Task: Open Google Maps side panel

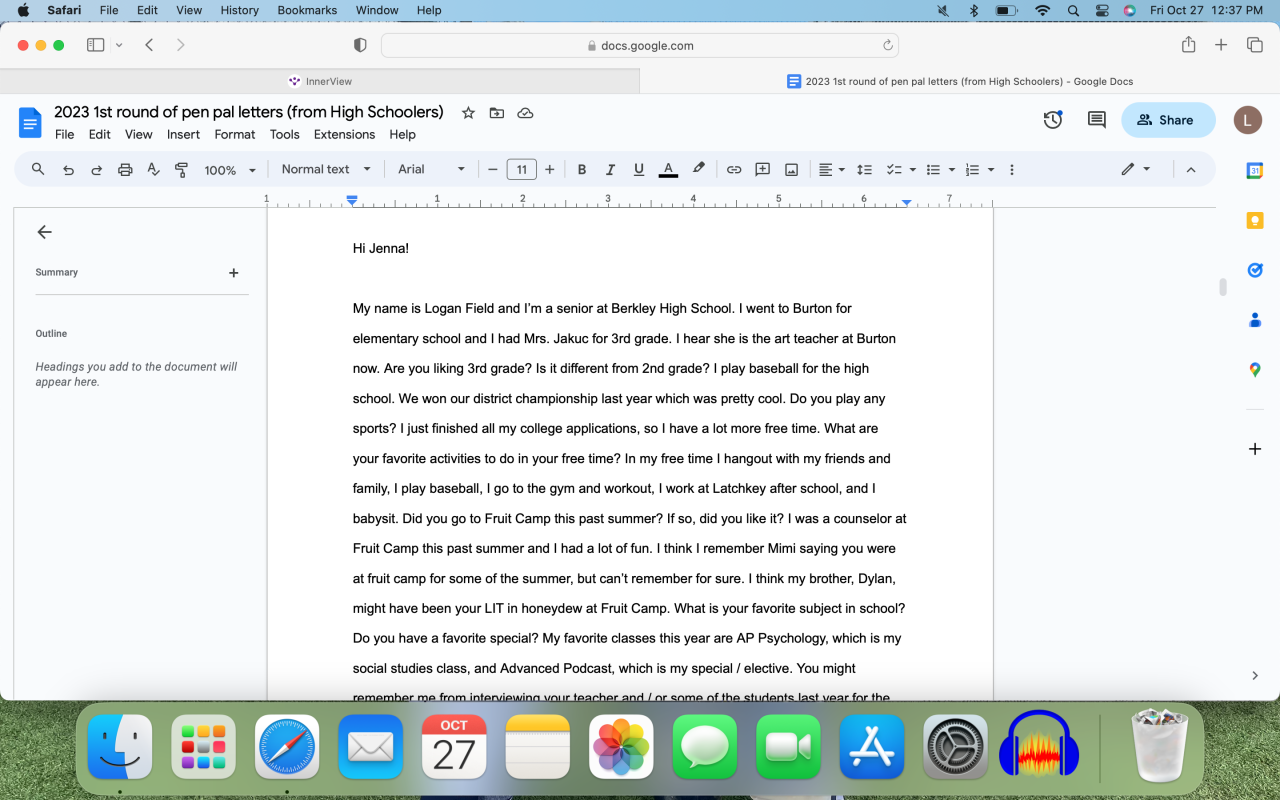Action: (1255, 370)
